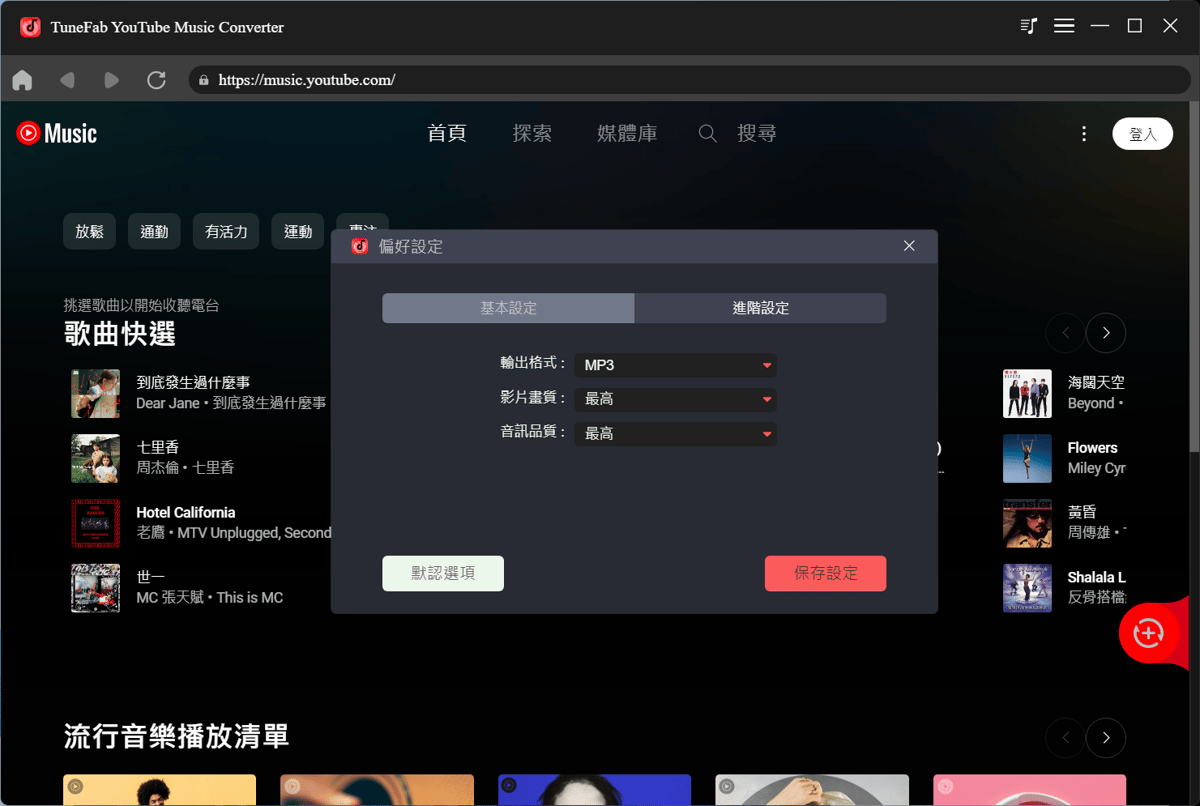Open the 音訊品質 dropdown

pos(675,433)
